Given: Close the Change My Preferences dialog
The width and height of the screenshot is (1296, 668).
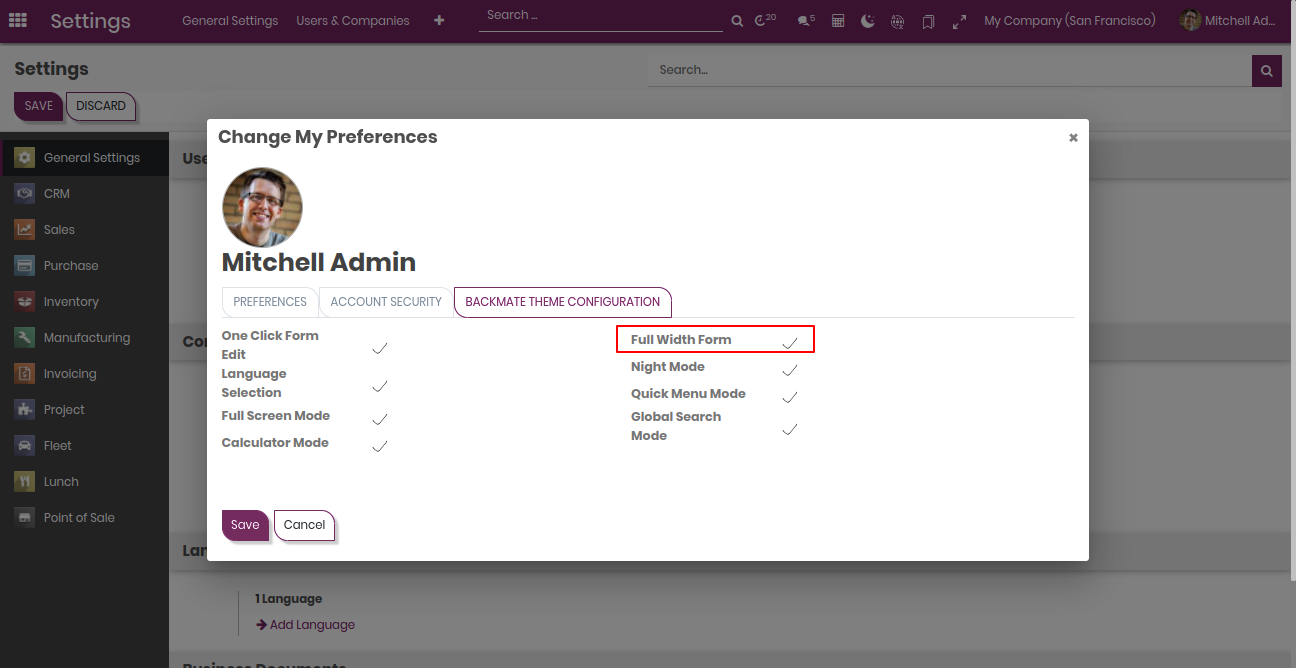Looking at the screenshot, I should coord(1073,138).
